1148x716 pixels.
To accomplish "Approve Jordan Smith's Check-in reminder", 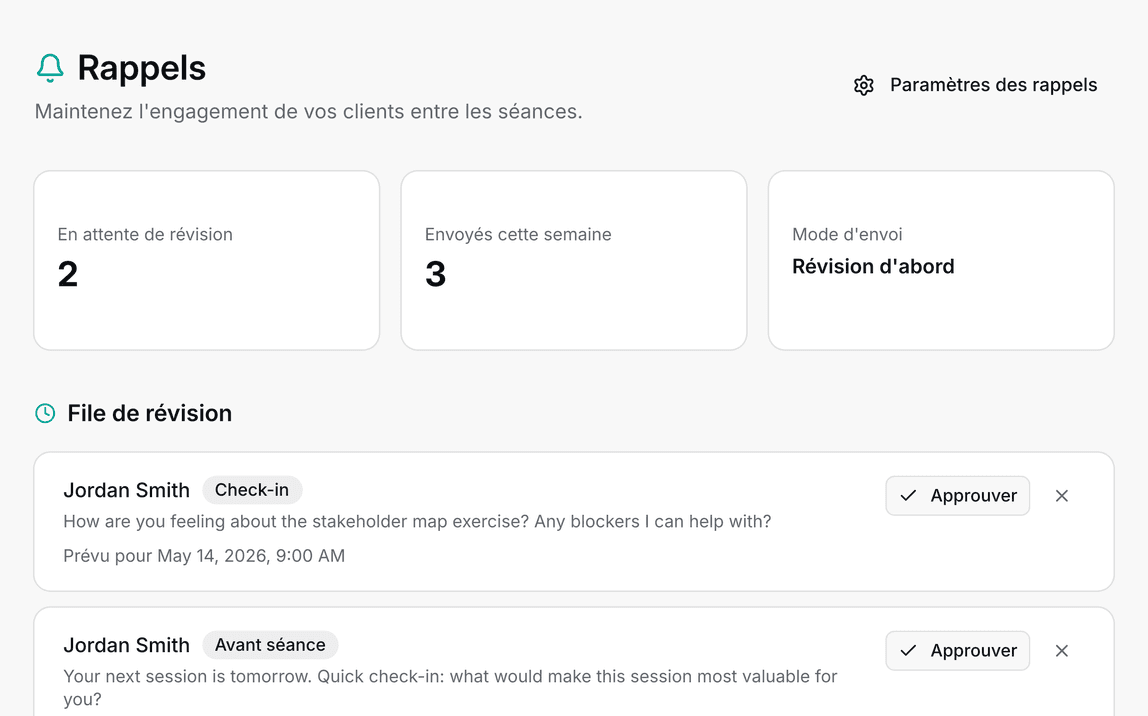I will tap(958, 496).
